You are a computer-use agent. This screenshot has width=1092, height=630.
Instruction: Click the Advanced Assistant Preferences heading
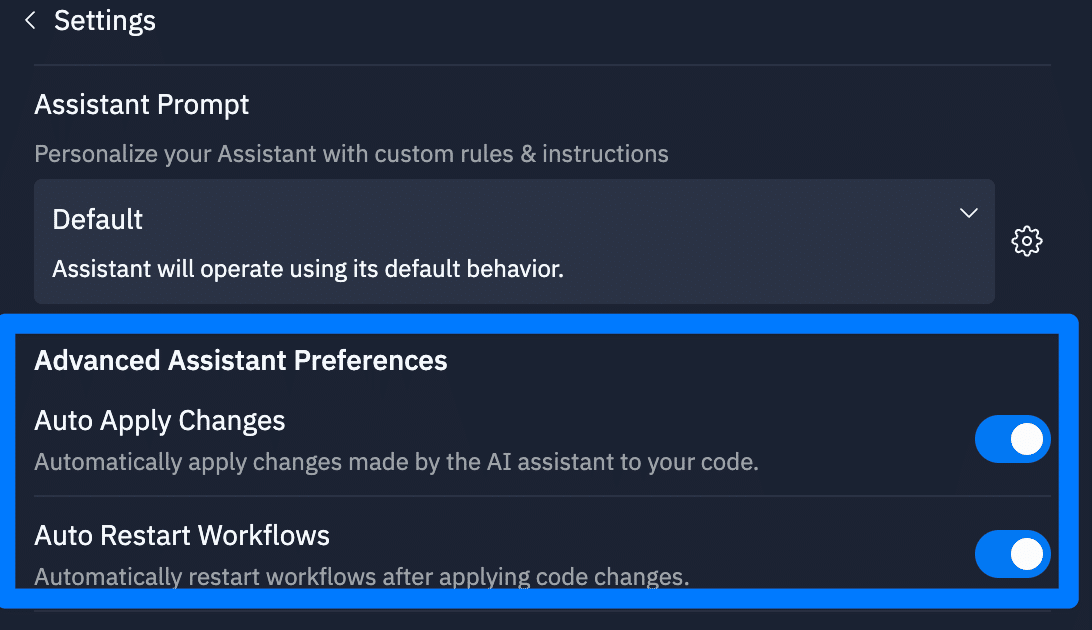click(x=241, y=360)
